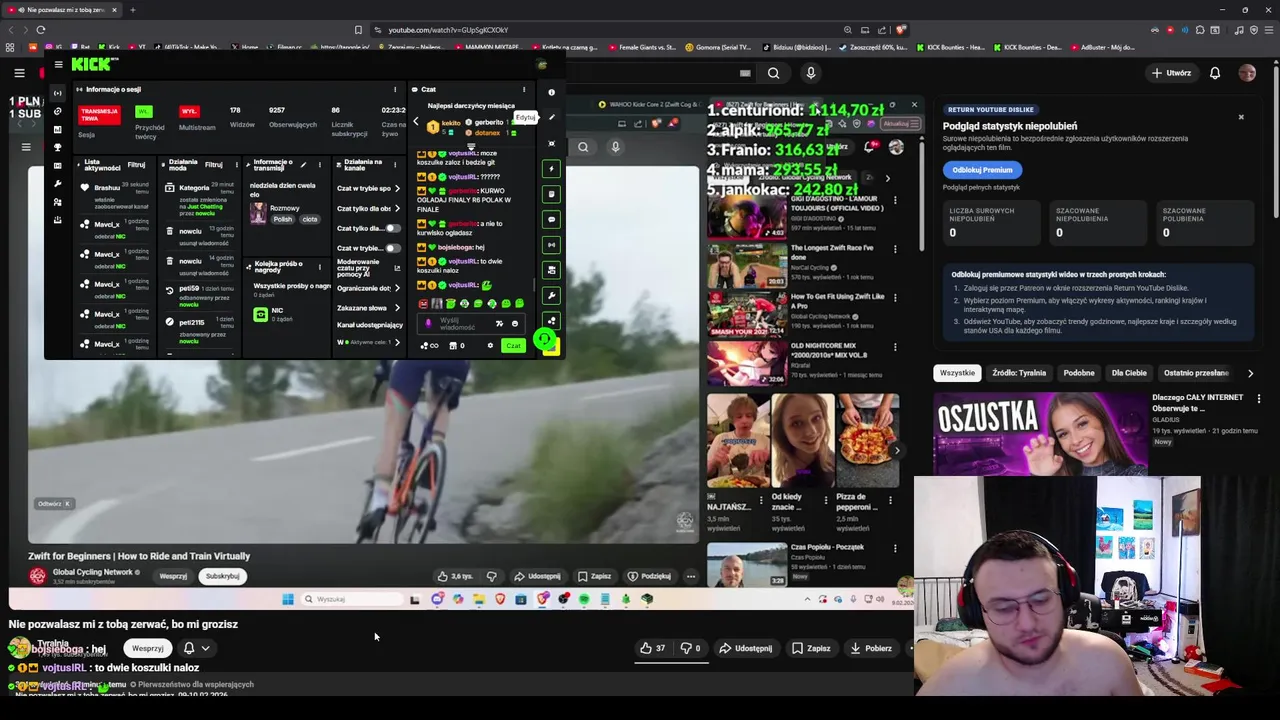This screenshot has width=1280, height=720.
Task: Click the Odblokuj Premium button
Action: point(982,170)
